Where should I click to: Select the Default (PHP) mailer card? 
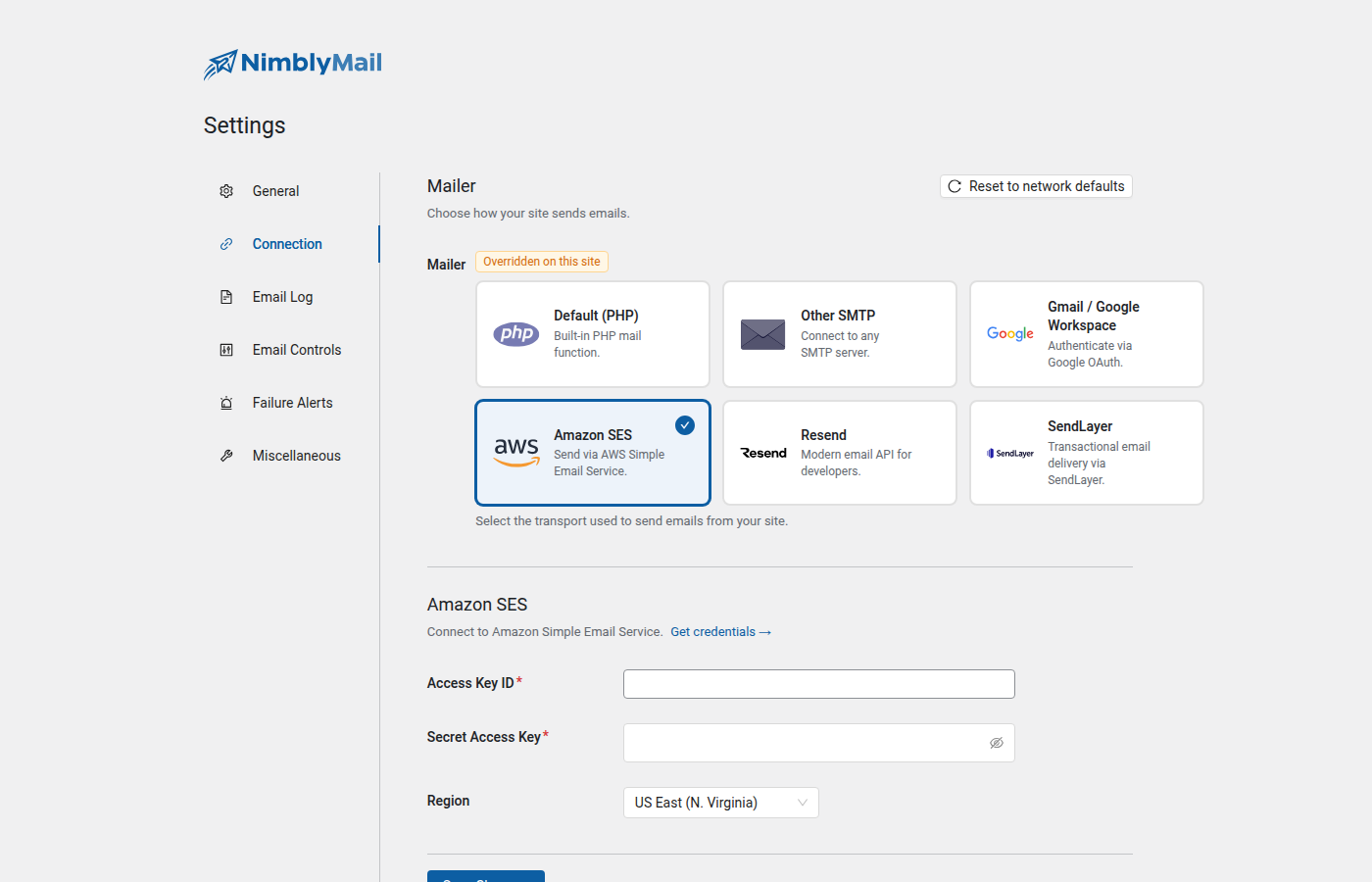(593, 334)
